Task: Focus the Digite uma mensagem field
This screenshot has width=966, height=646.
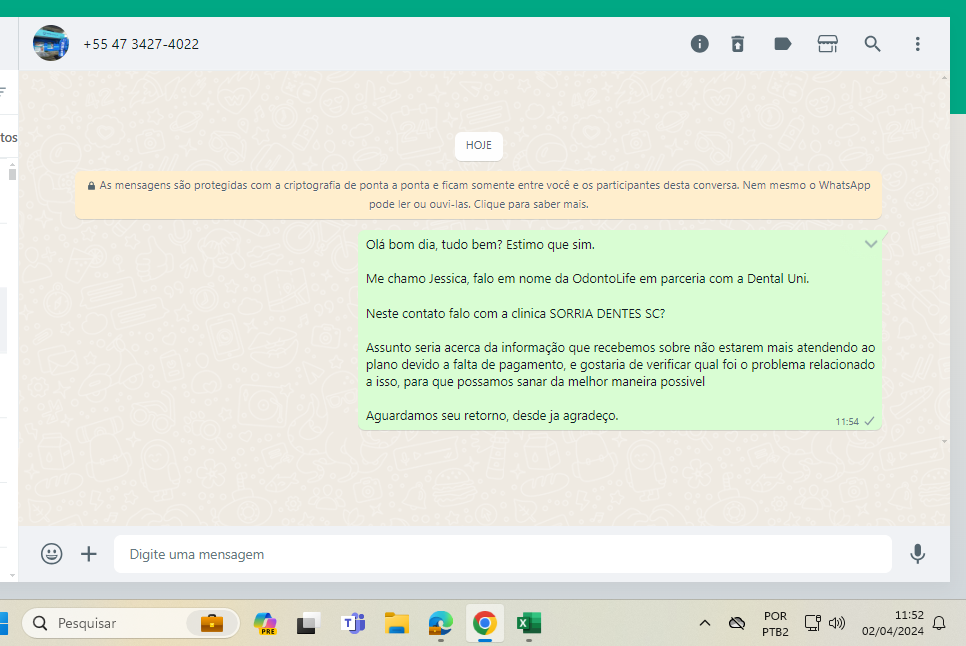Action: click(x=503, y=554)
